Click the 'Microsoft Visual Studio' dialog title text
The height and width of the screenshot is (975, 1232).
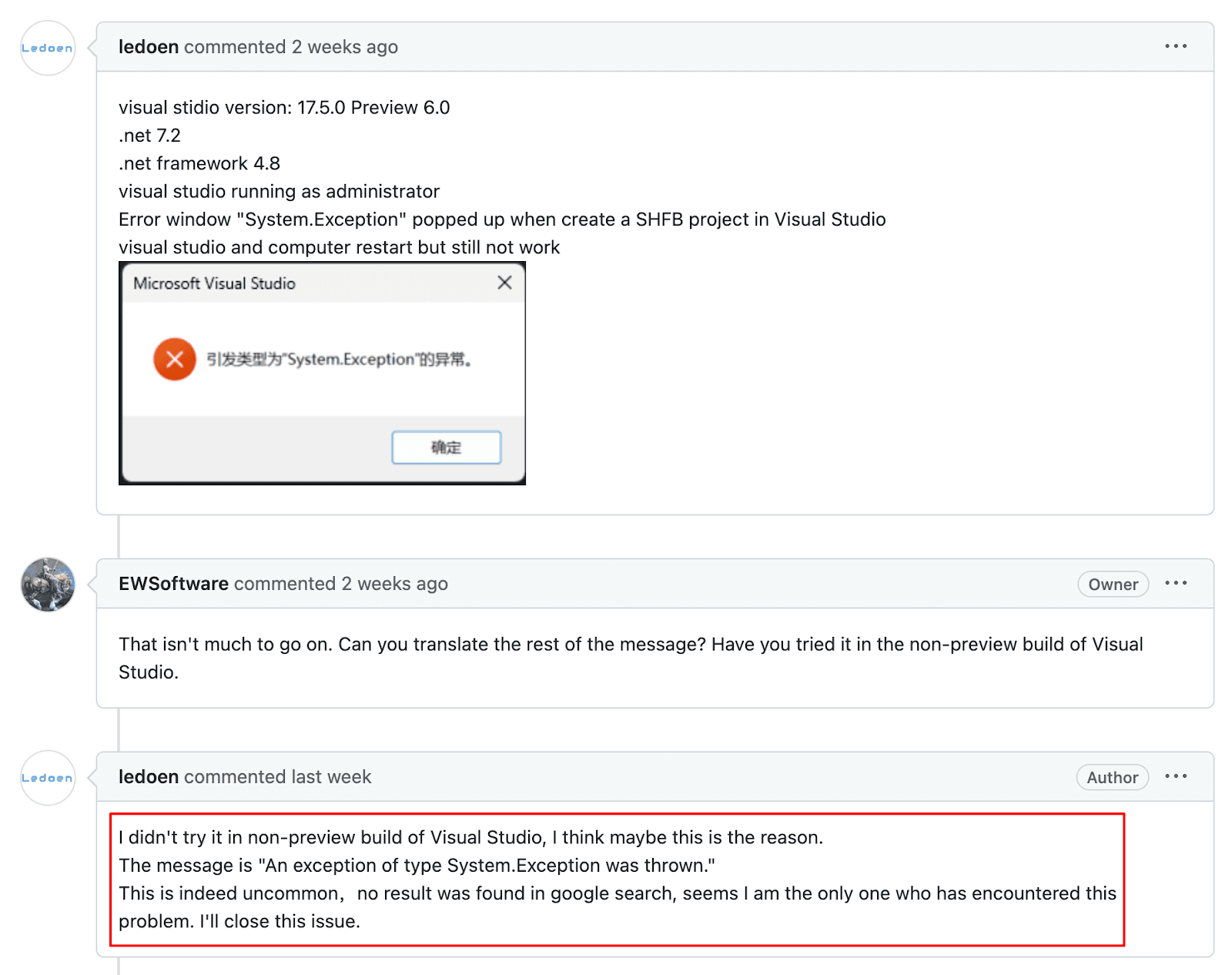(214, 283)
